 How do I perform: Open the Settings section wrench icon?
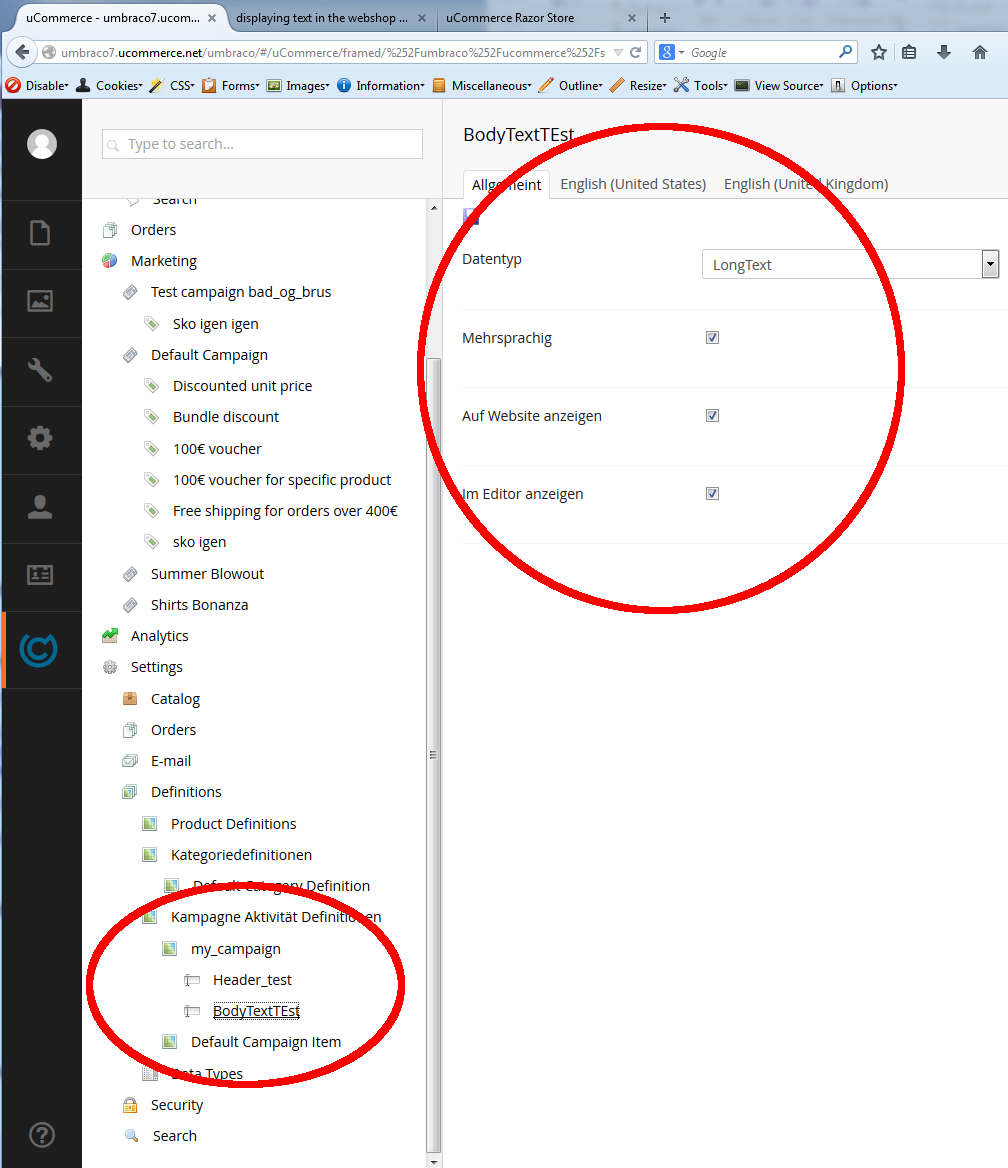pos(40,369)
